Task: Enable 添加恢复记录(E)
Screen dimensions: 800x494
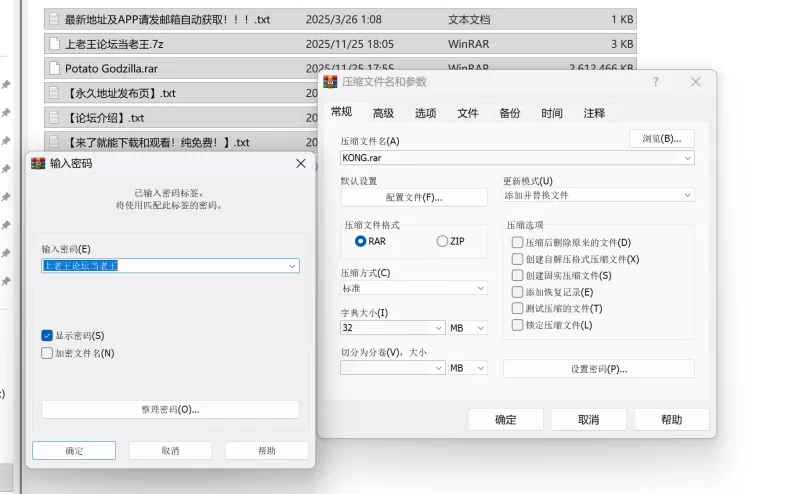Action: (x=517, y=292)
